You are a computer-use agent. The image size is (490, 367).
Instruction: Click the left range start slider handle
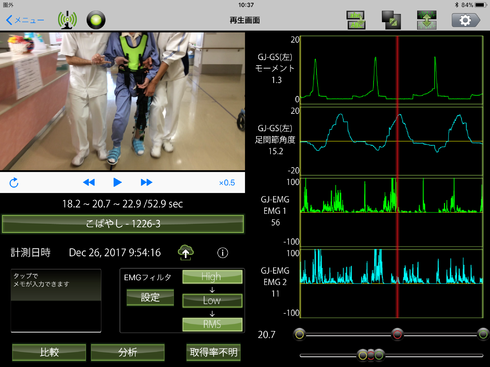point(300,334)
